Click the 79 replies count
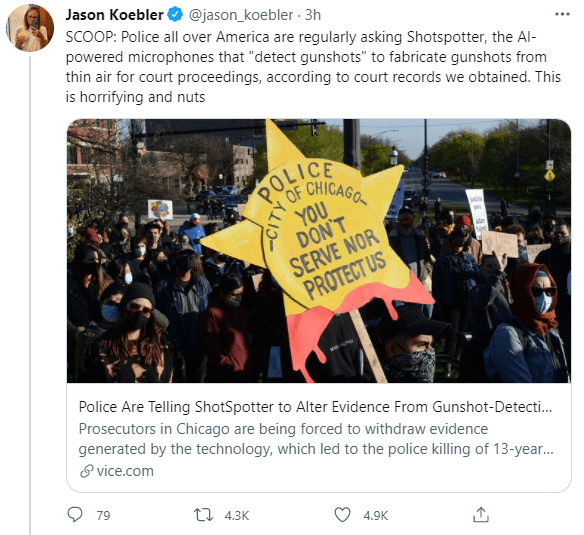 (103, 516)
